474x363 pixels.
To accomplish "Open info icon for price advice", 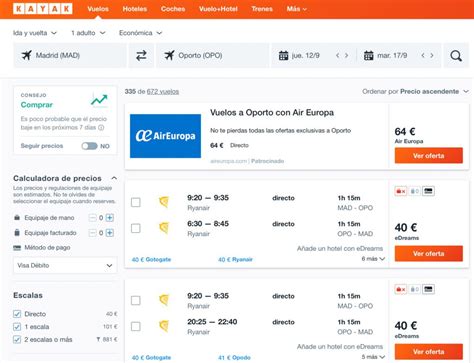I will click(101, 128).
